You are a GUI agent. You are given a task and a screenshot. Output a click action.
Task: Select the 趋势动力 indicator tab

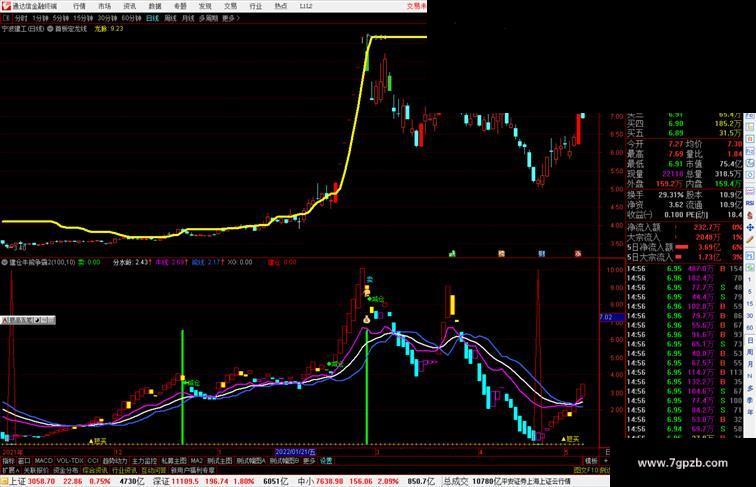tap(115, 461)
